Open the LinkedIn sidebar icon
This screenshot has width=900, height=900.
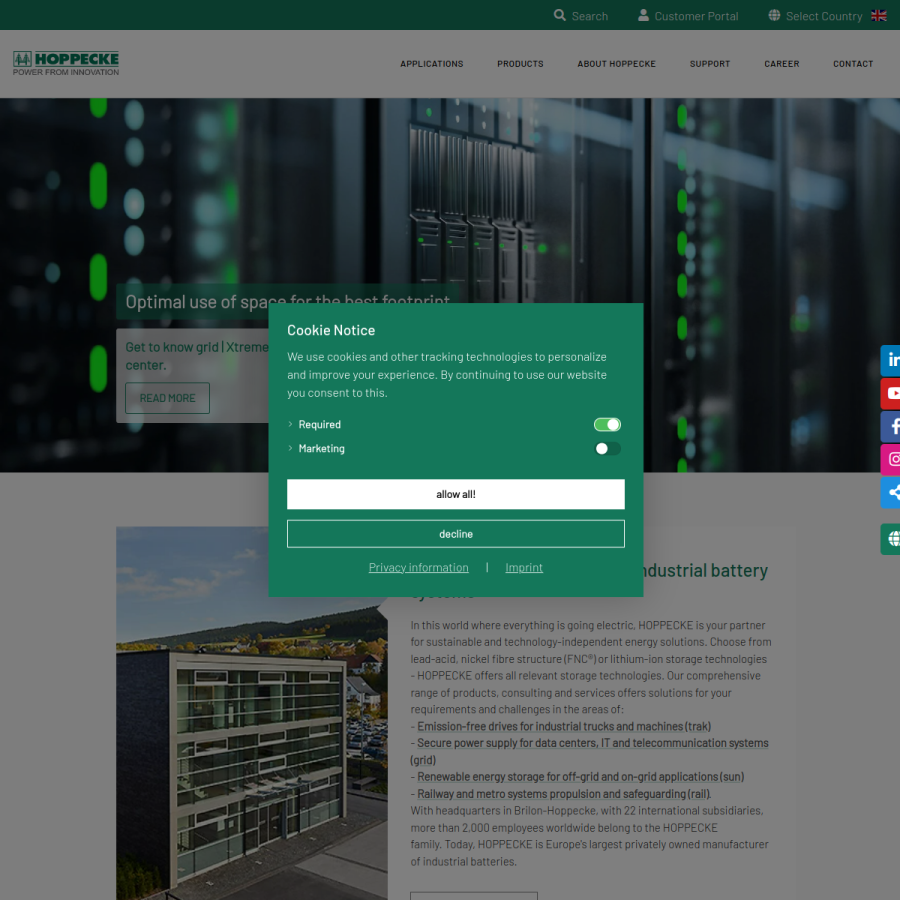pyautogui.click(x=890, y=360)
